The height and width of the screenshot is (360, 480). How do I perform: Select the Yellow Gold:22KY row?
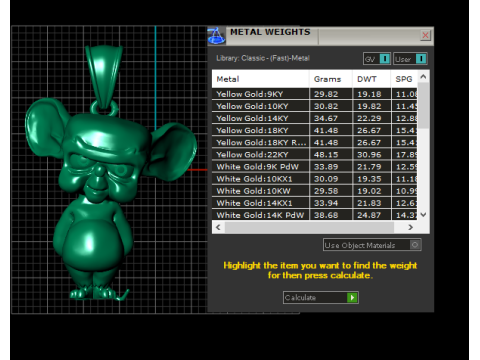[x=314, y=155]
